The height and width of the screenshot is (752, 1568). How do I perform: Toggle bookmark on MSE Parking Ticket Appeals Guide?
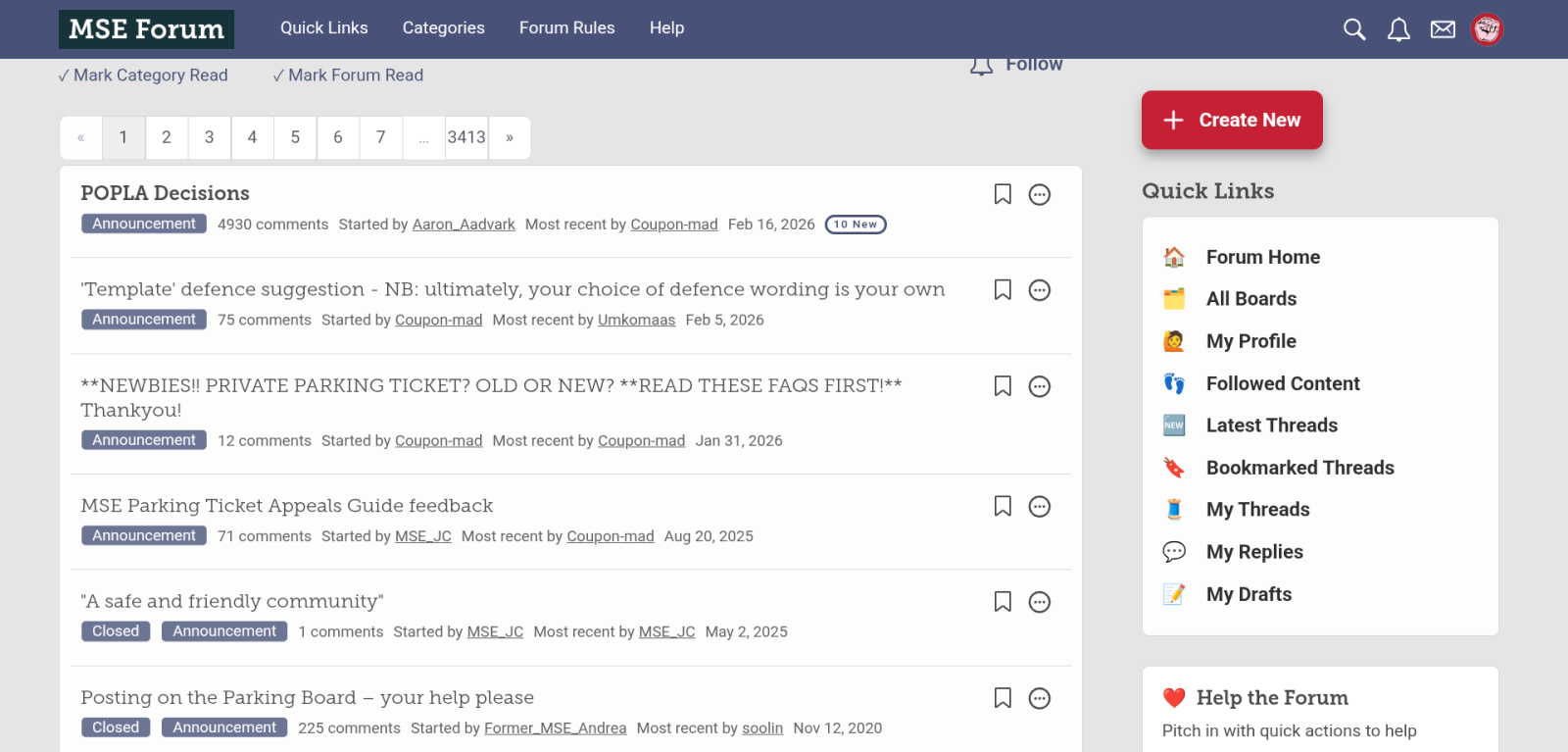pyautogui.click(x=1003, y=506)
